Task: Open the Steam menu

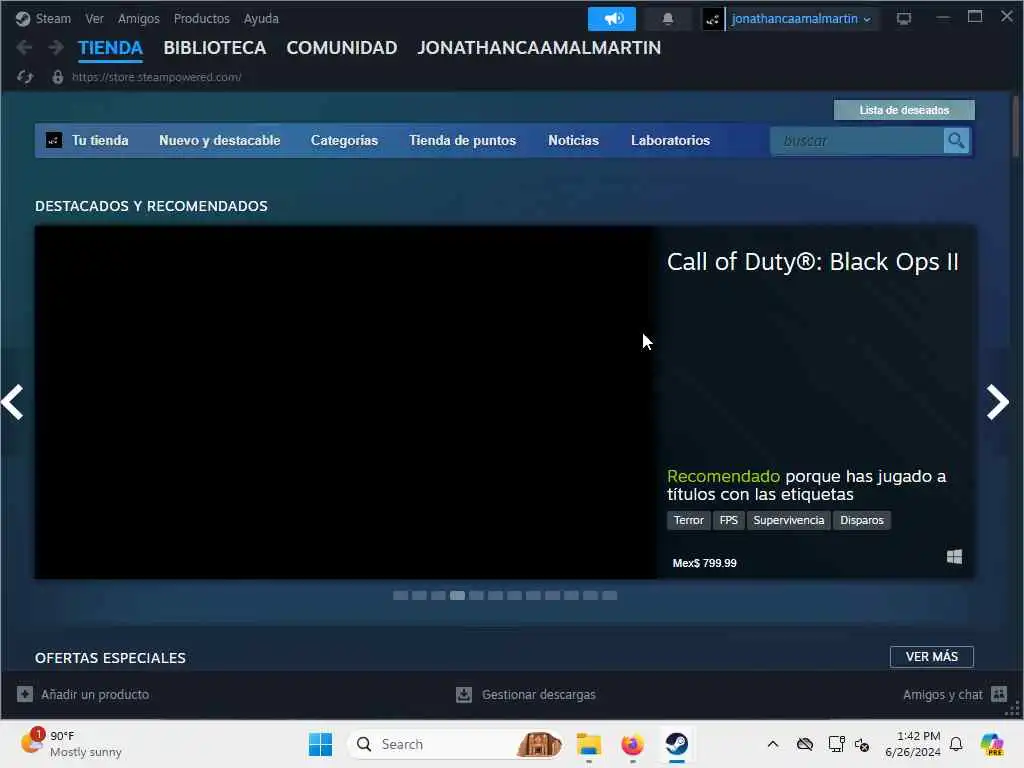Action: 53,18
